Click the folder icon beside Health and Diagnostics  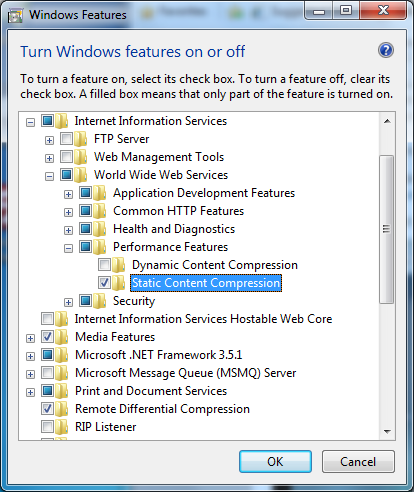[100, 229]
